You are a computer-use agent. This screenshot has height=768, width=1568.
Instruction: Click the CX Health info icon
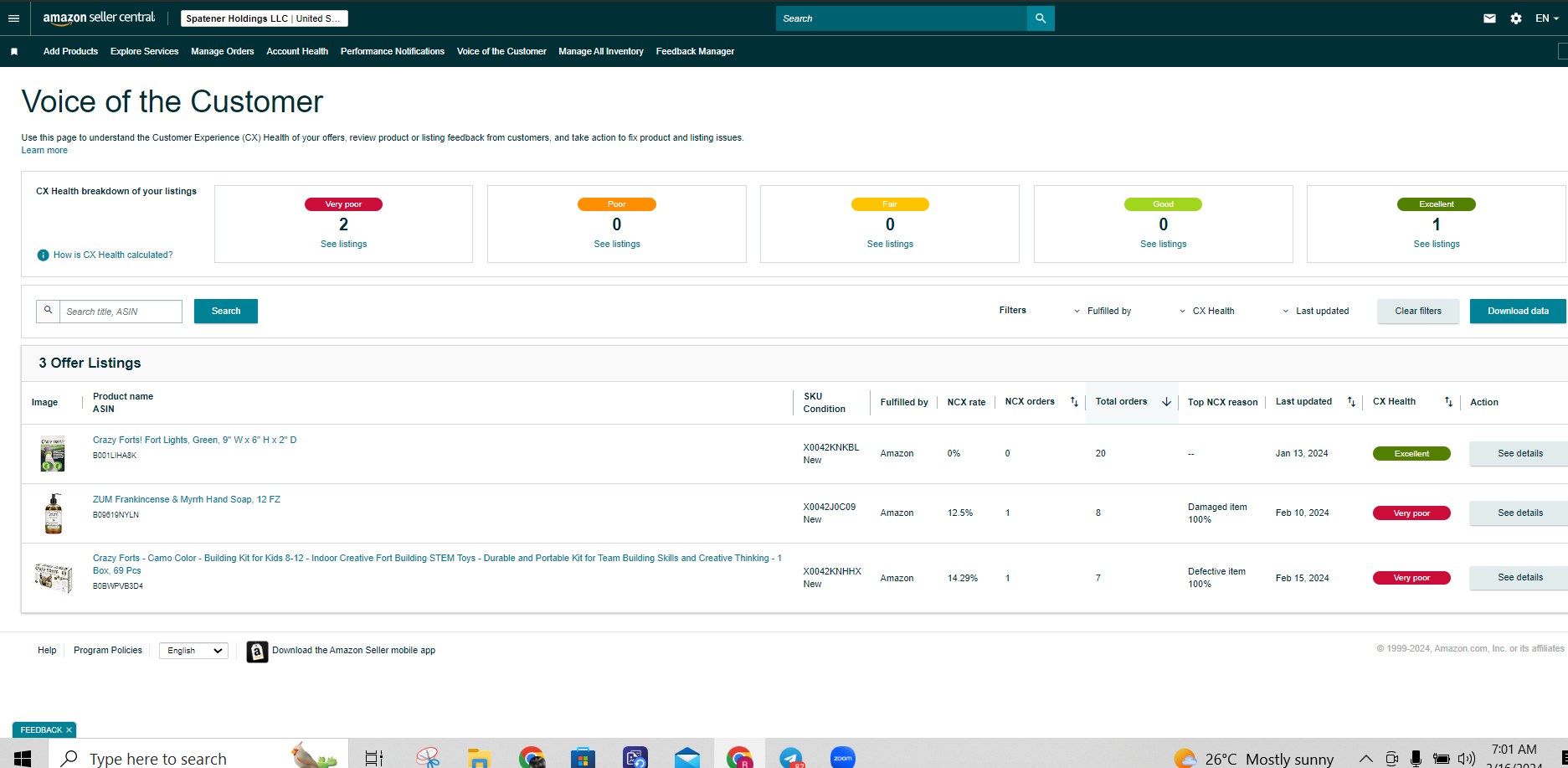(x=43, y=255)
